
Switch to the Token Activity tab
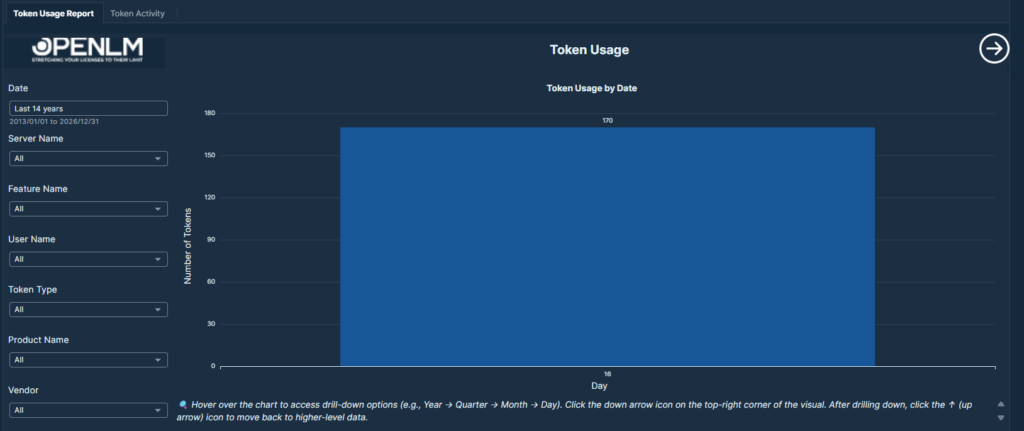(137, 13)
